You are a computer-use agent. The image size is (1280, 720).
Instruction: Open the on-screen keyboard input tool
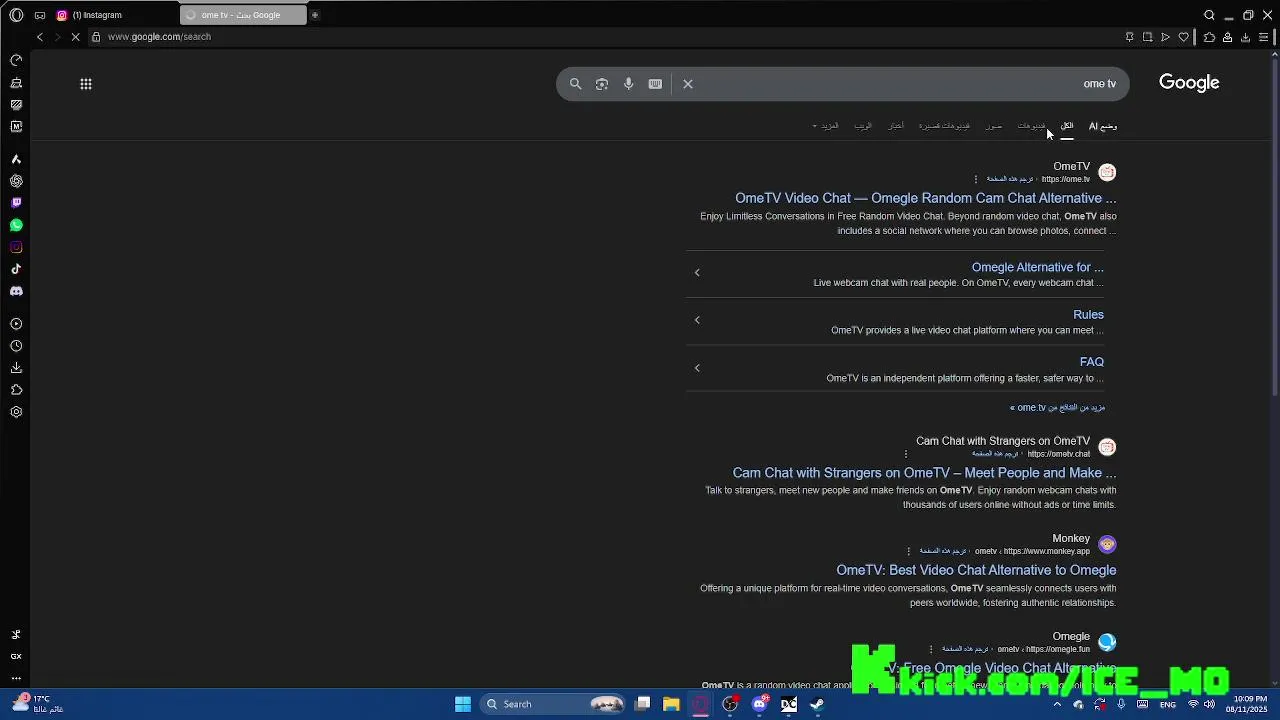pos(655,84)
